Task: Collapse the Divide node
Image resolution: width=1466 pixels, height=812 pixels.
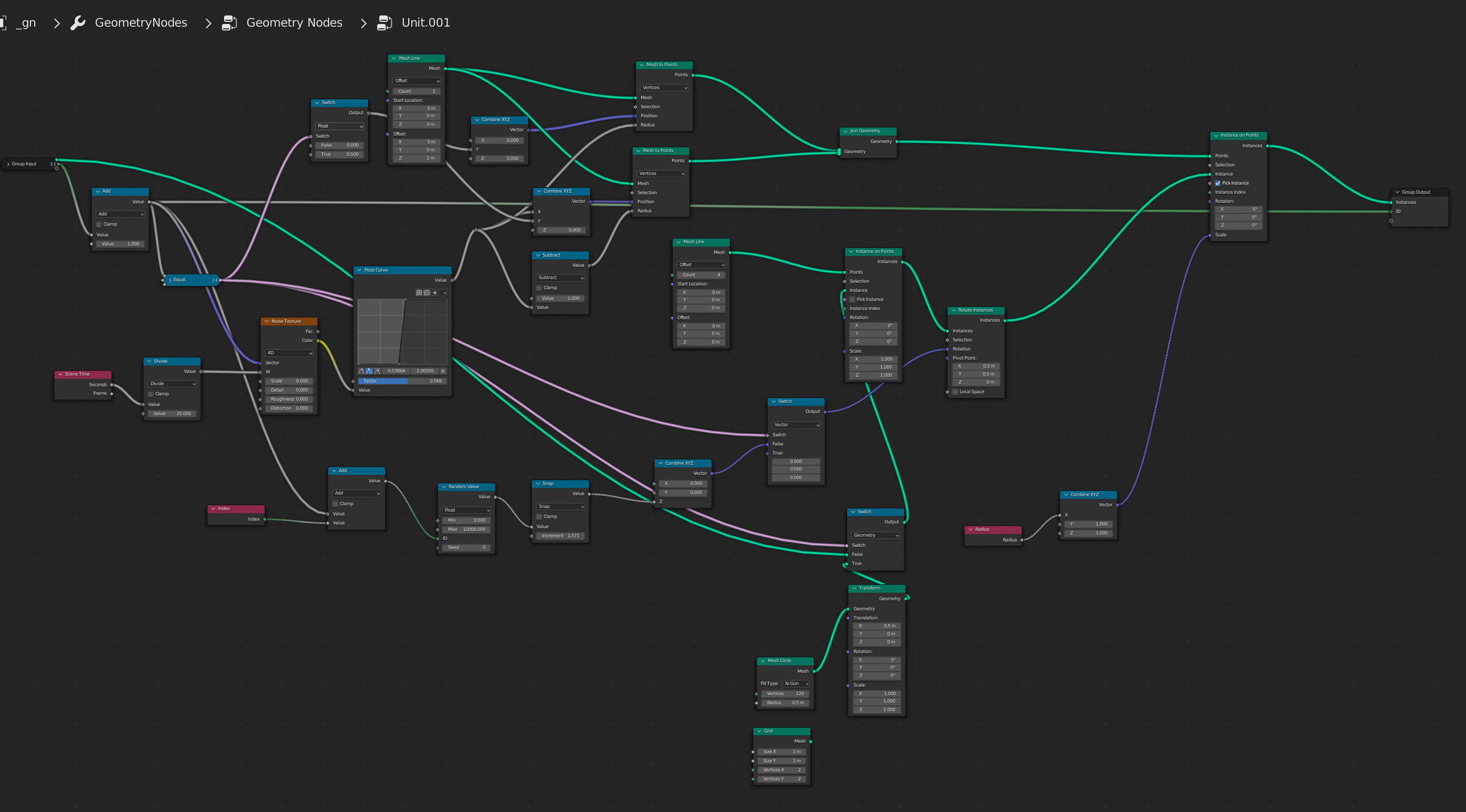Action: pyautogui.click(x=149, y=361)
